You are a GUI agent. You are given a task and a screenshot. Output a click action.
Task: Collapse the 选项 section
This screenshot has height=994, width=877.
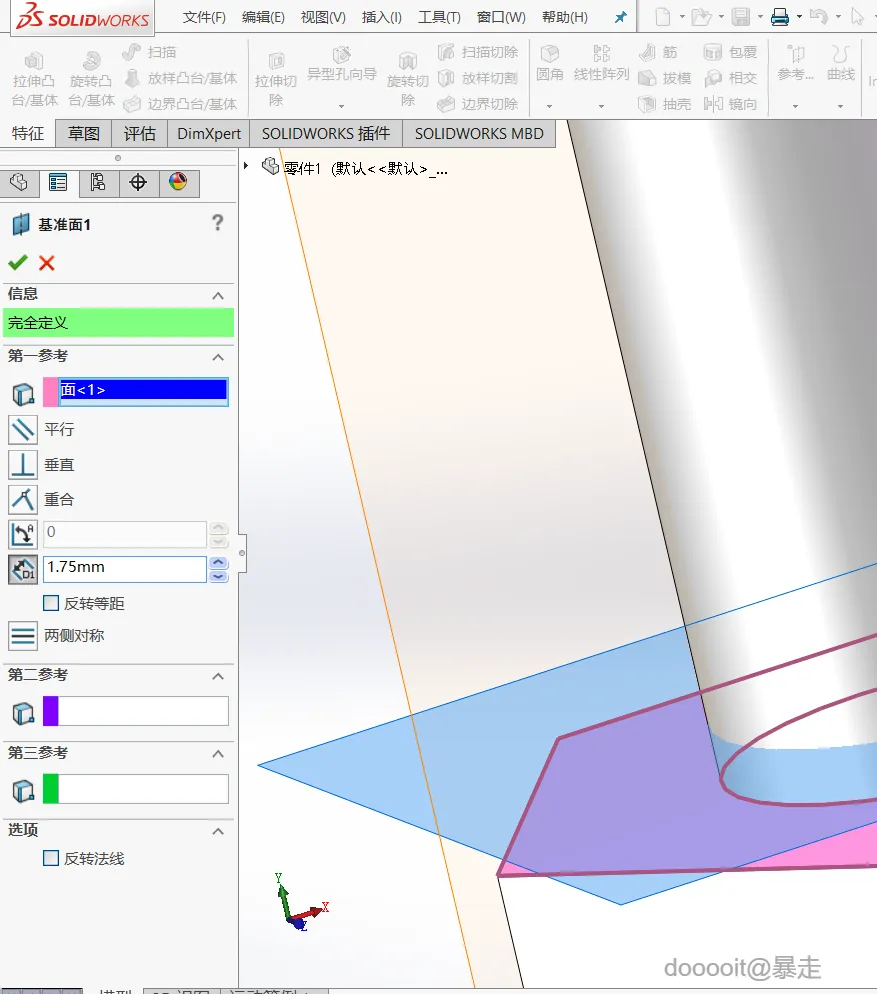click(218, 831)
